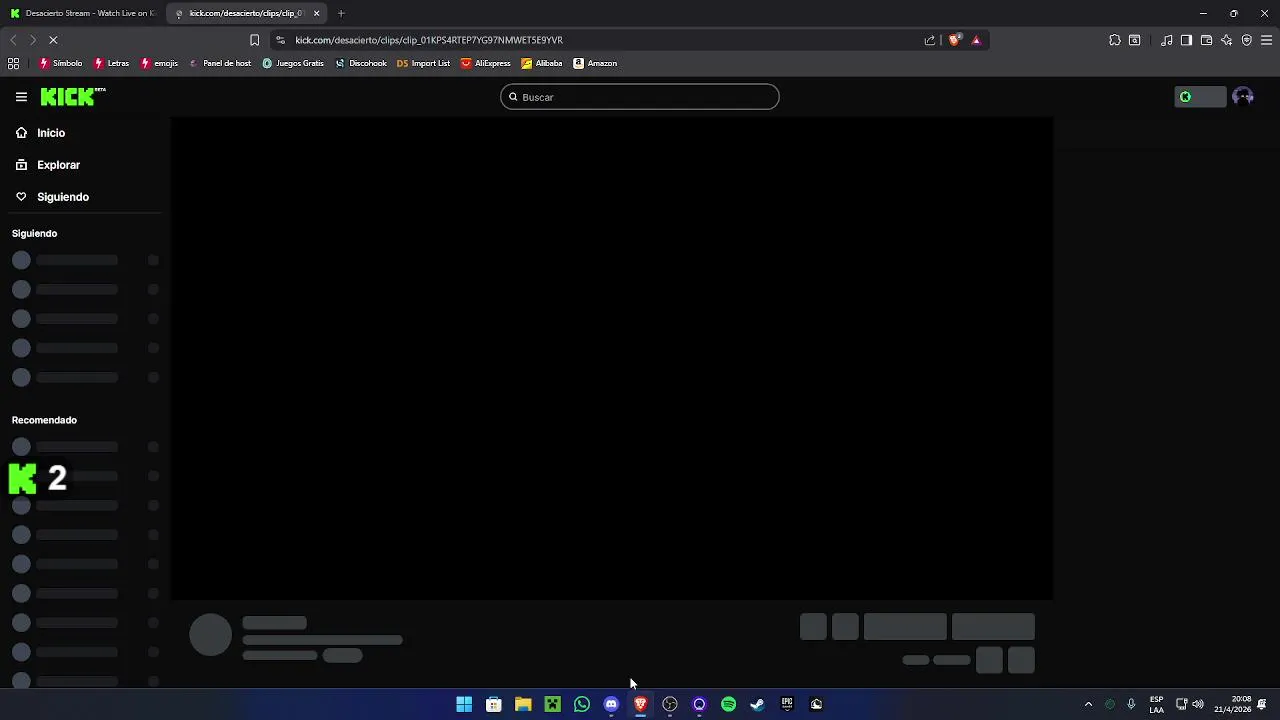The width and height of the screenshot is (1280, 720).
Task: Stop the page from loading
Action: click(53, 40)
